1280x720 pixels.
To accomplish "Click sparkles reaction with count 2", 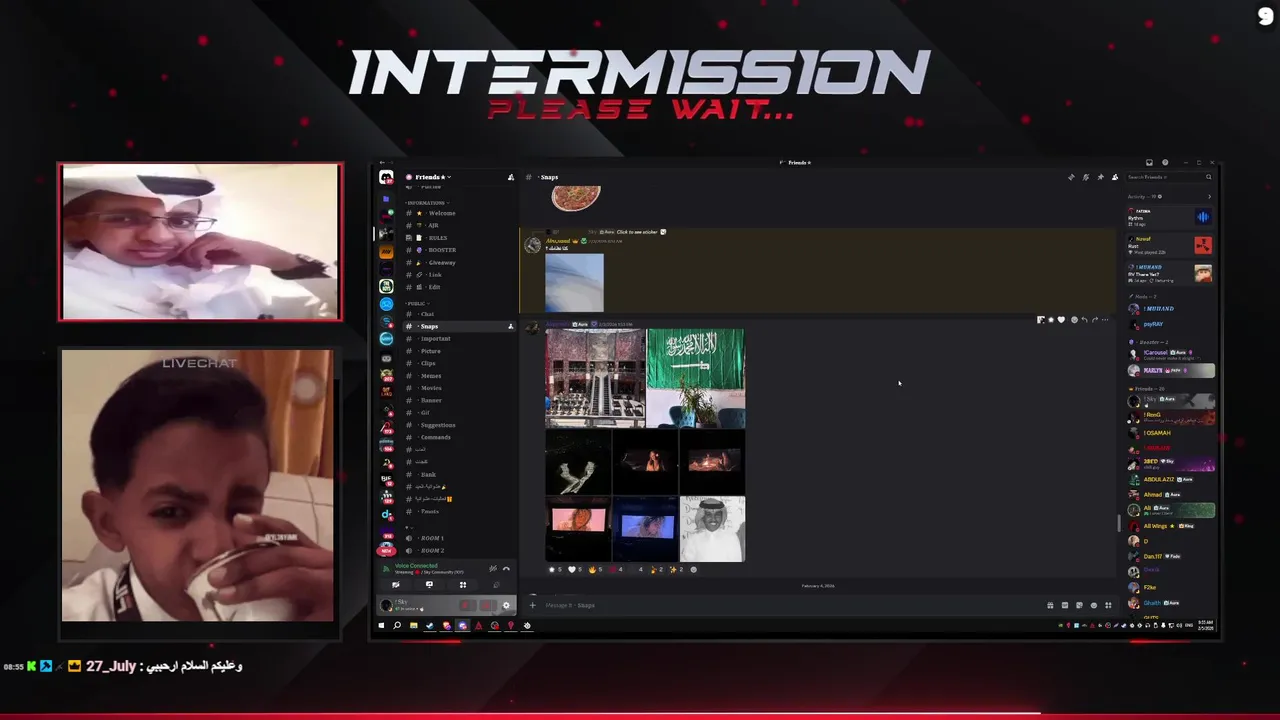I will pyautogui.click(x=676, y=569).
